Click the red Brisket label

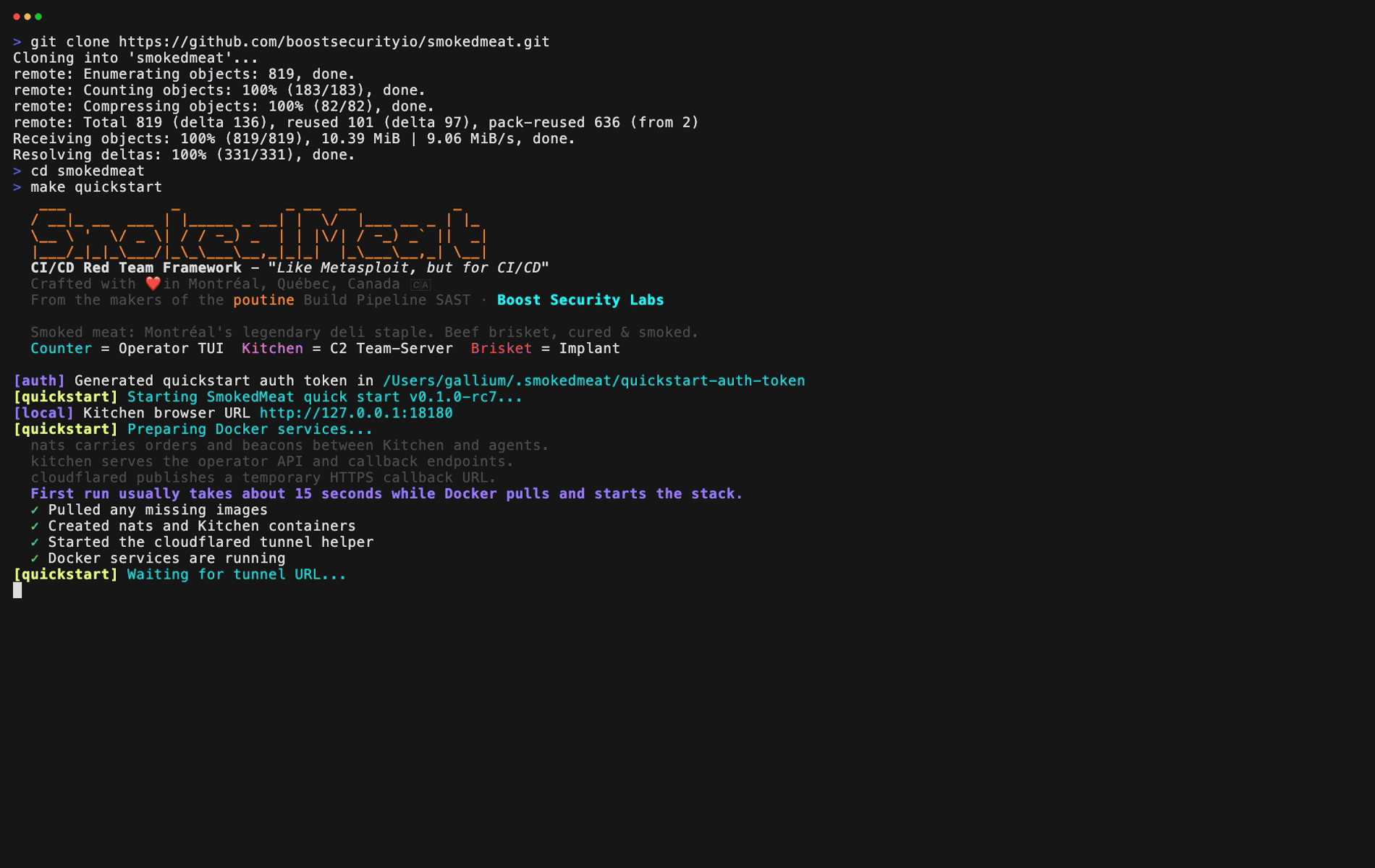pyautogui.click(x=501, y=349)
